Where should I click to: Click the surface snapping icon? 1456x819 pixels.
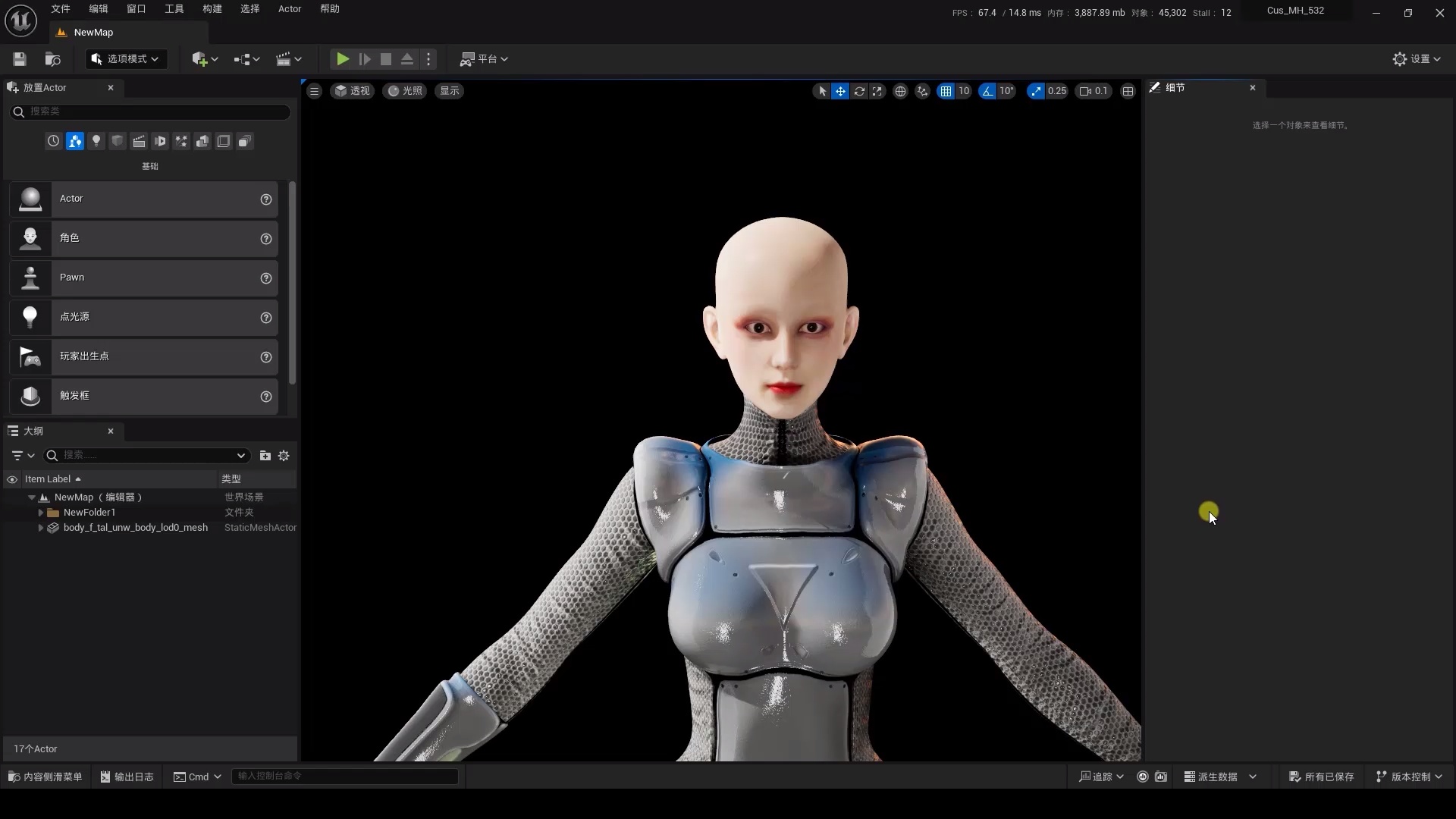click(922, 91)
